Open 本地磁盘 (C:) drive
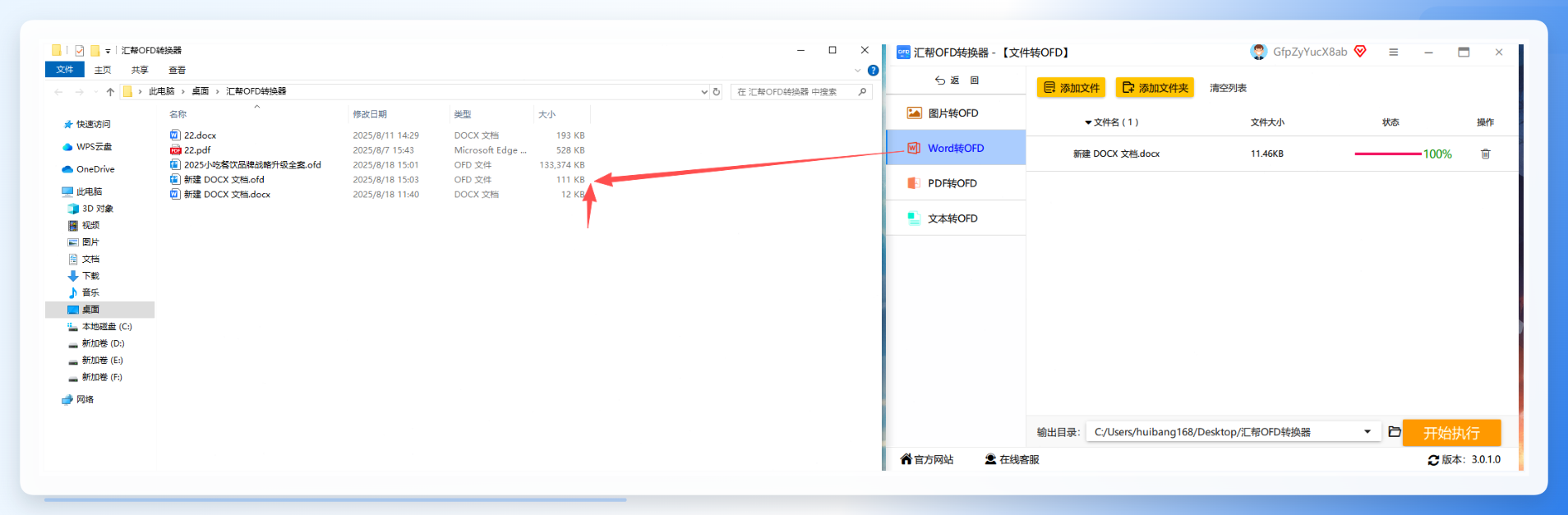This screenshot has height=515, width=1568. tap(106, 327)
